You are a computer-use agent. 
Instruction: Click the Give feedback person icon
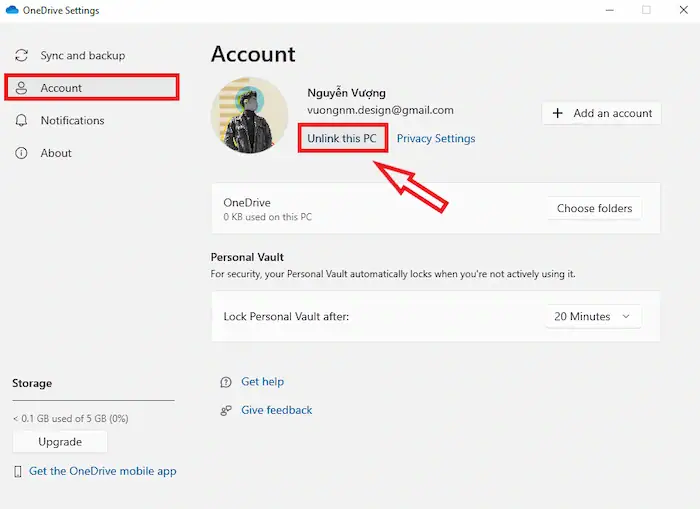pos(226,410)
